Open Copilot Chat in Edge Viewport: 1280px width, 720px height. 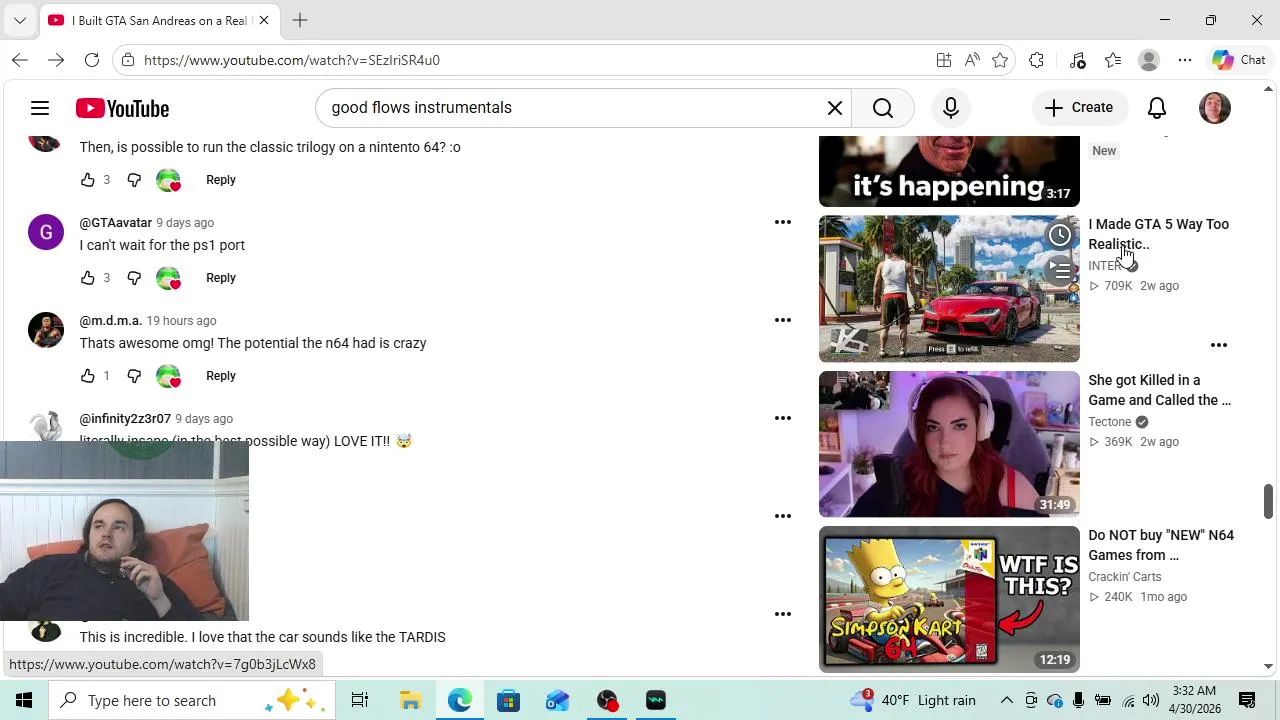tap(1240, 60)
